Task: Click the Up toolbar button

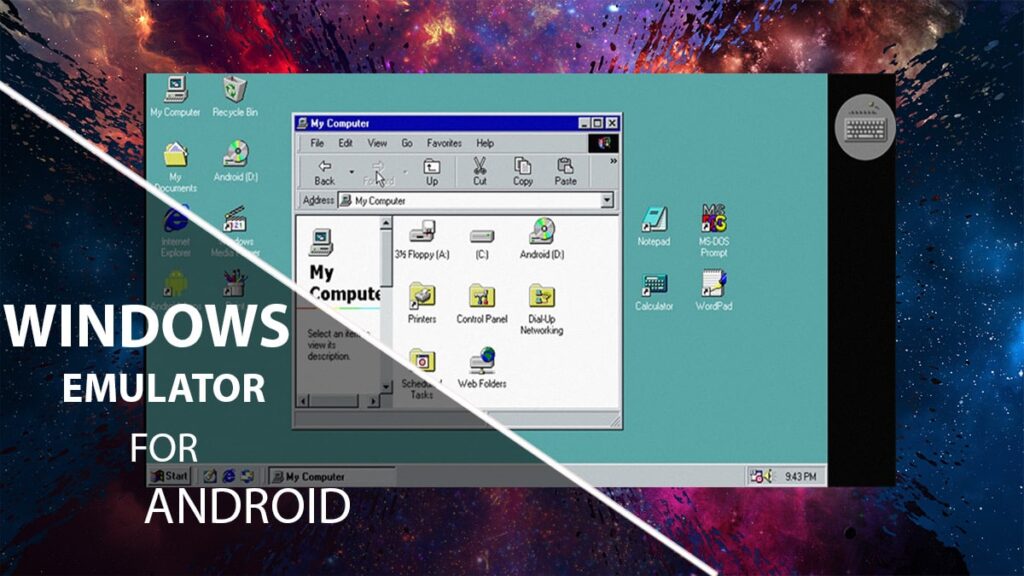Action: point(432,172)
